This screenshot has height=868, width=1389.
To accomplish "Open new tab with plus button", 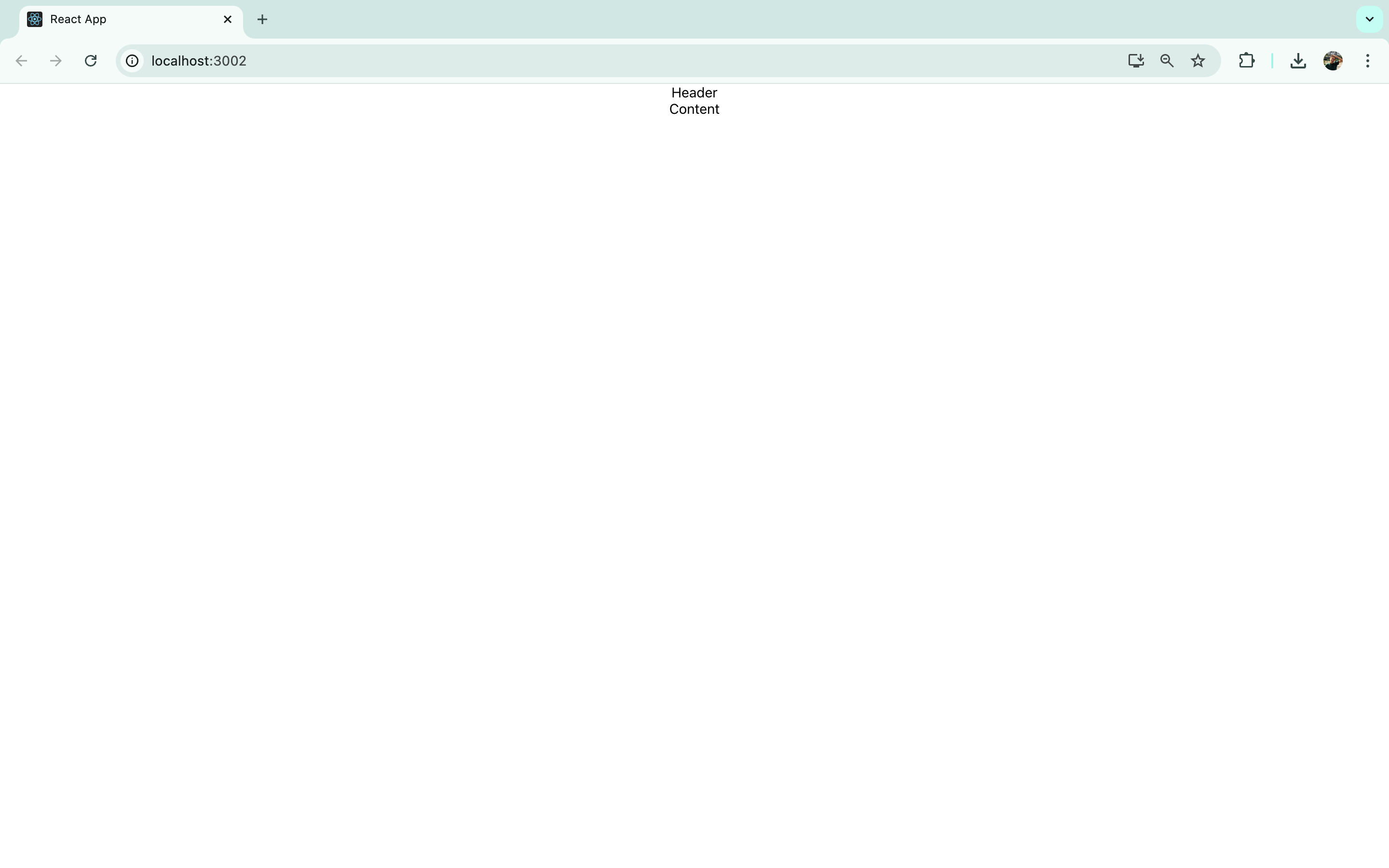I will 262,19.
